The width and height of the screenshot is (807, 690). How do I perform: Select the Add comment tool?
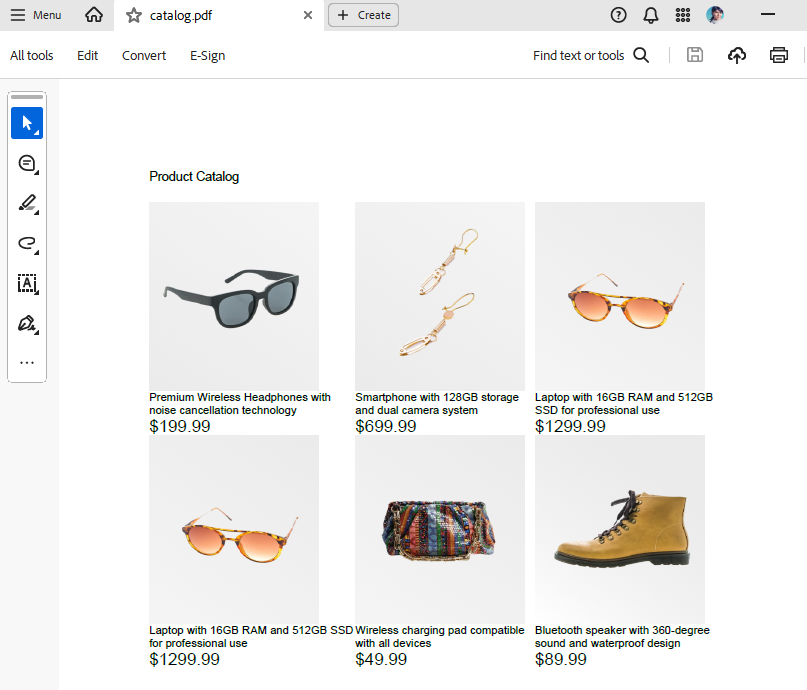click(27, 163)
